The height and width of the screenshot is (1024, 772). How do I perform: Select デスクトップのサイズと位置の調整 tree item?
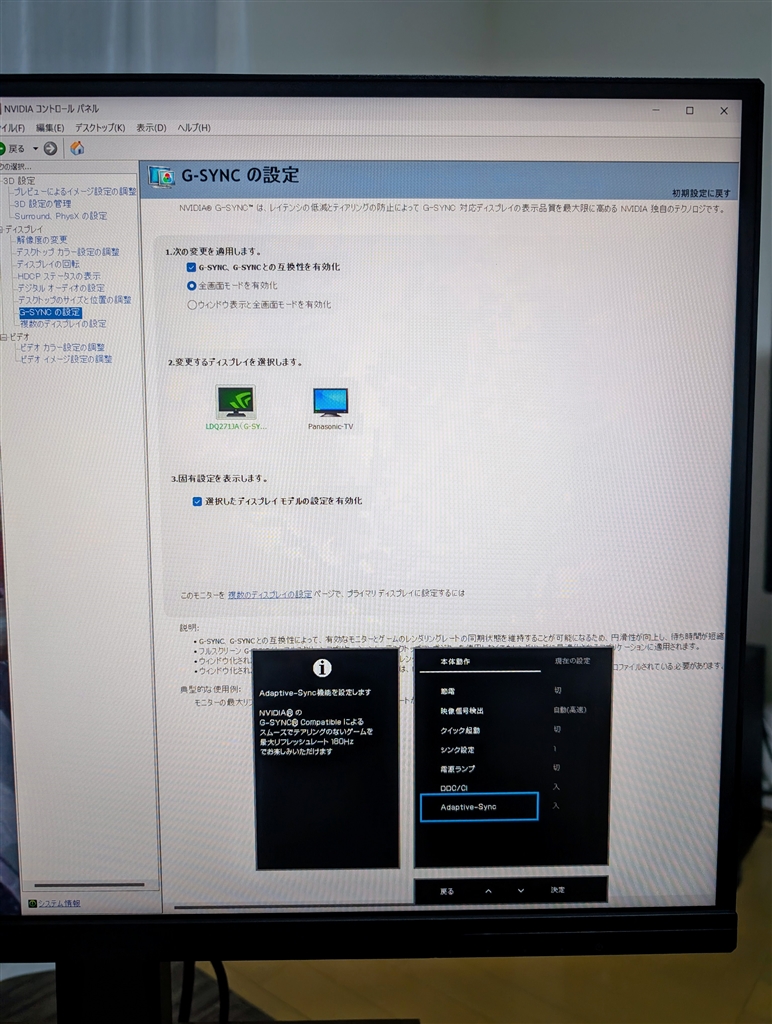74,300
